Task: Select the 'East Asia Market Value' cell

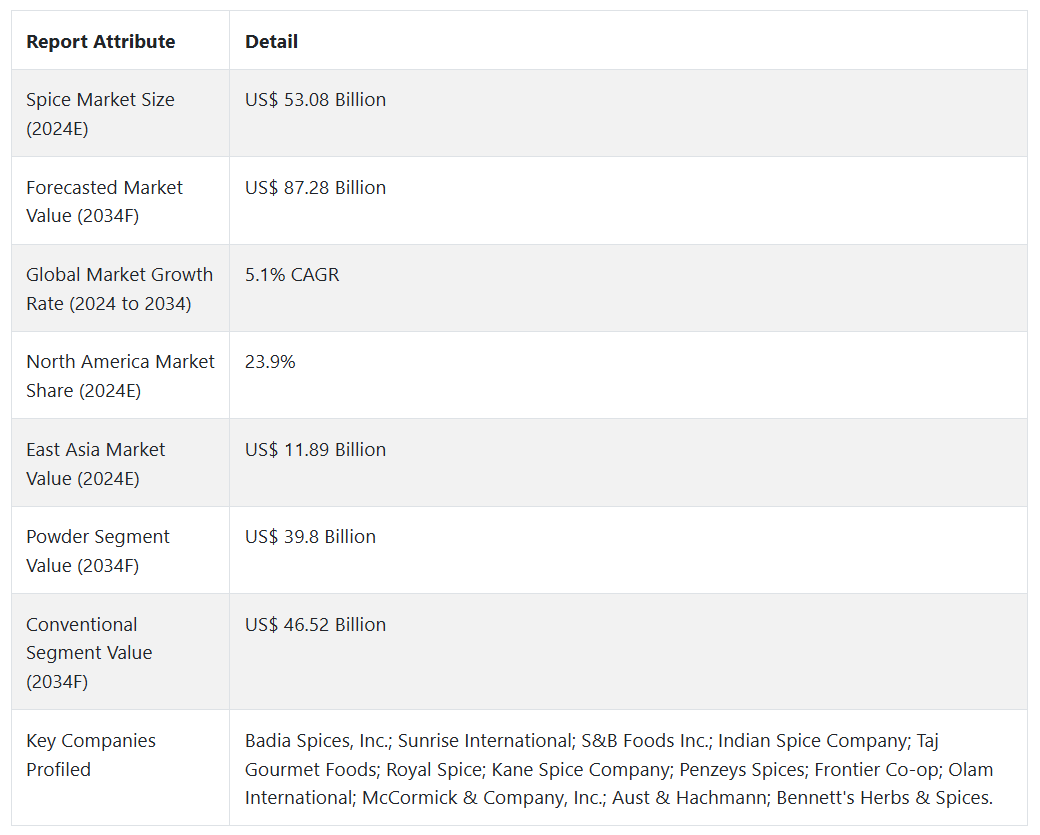Action: [x=95, y=464]
